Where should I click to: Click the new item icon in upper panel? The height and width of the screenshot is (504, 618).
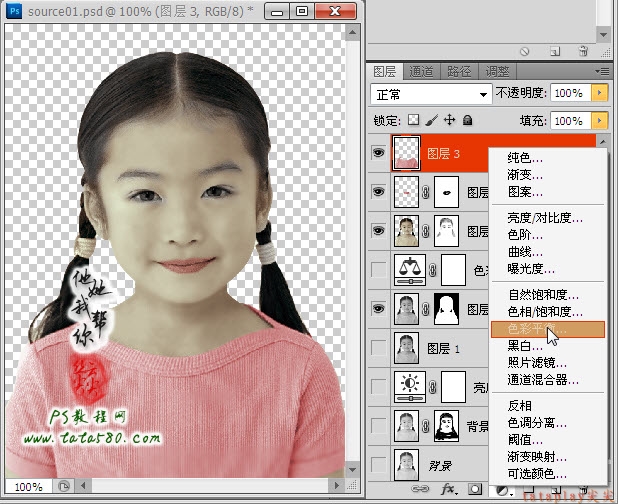[x=555, y=51]
